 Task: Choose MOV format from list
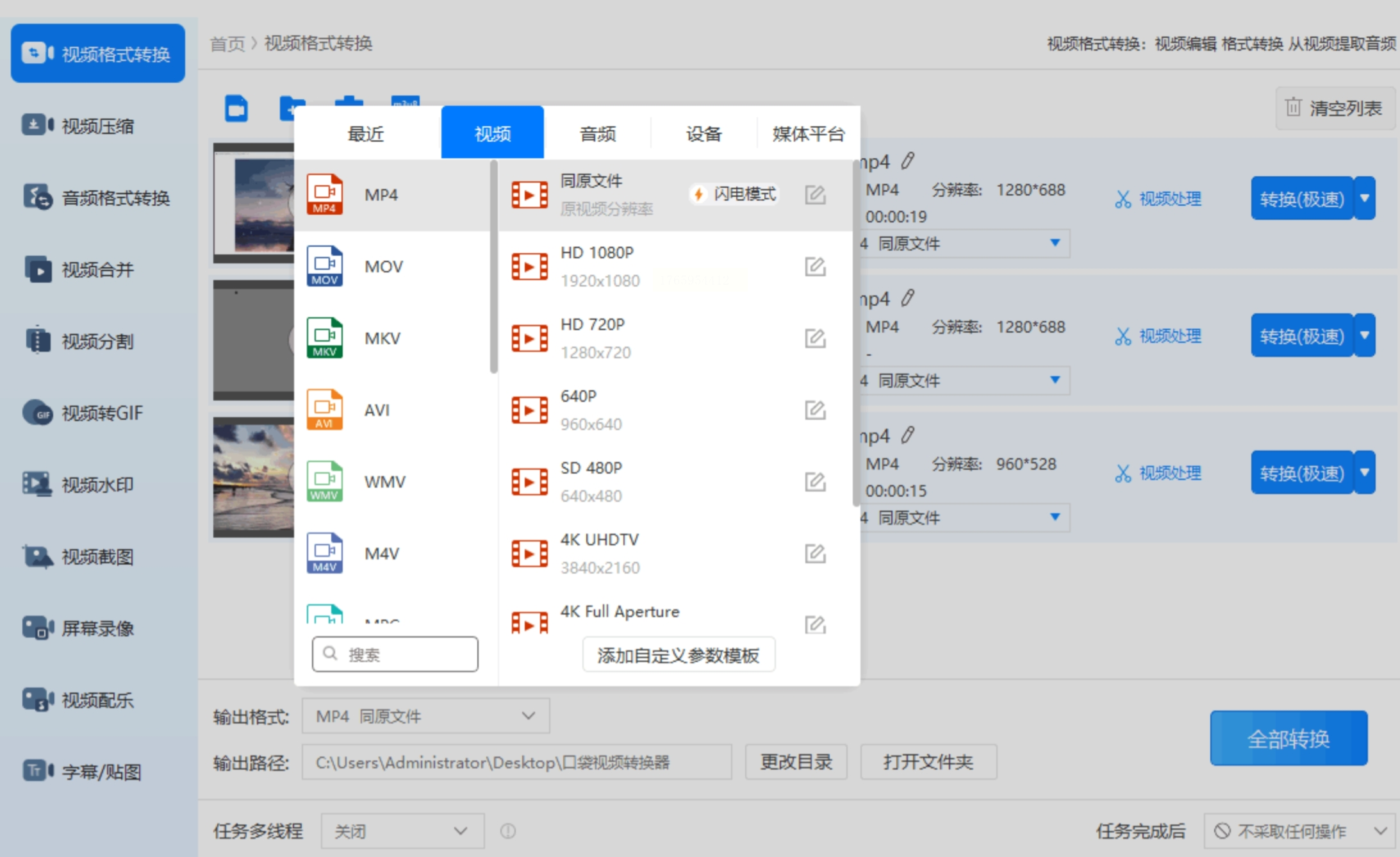coord(383,266)
